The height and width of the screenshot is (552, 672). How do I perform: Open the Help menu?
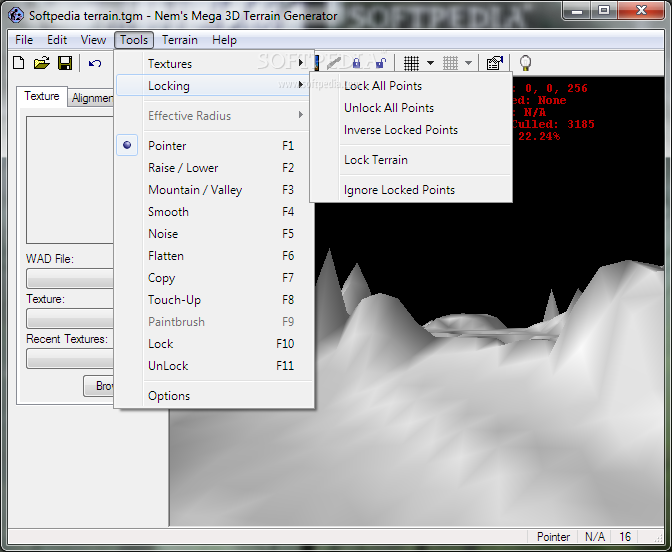point(224,40)
